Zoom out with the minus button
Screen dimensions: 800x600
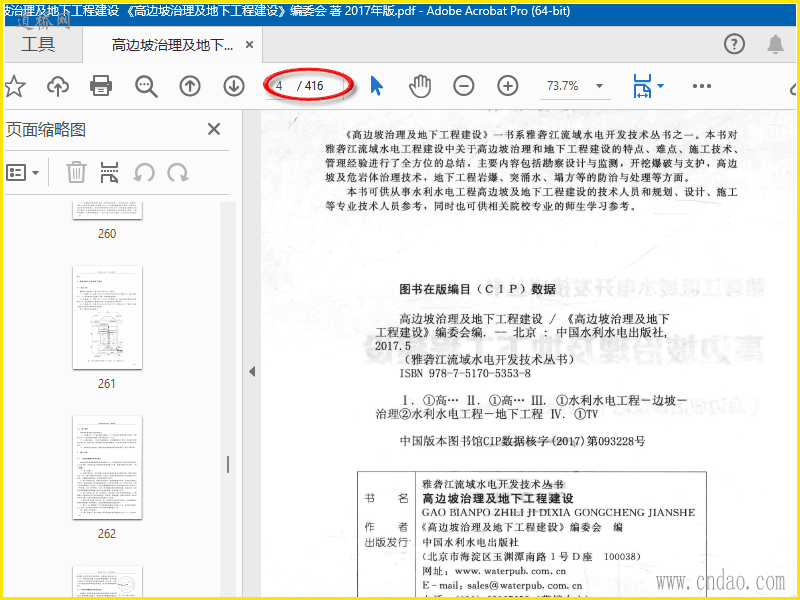click(x=464, y=86)
